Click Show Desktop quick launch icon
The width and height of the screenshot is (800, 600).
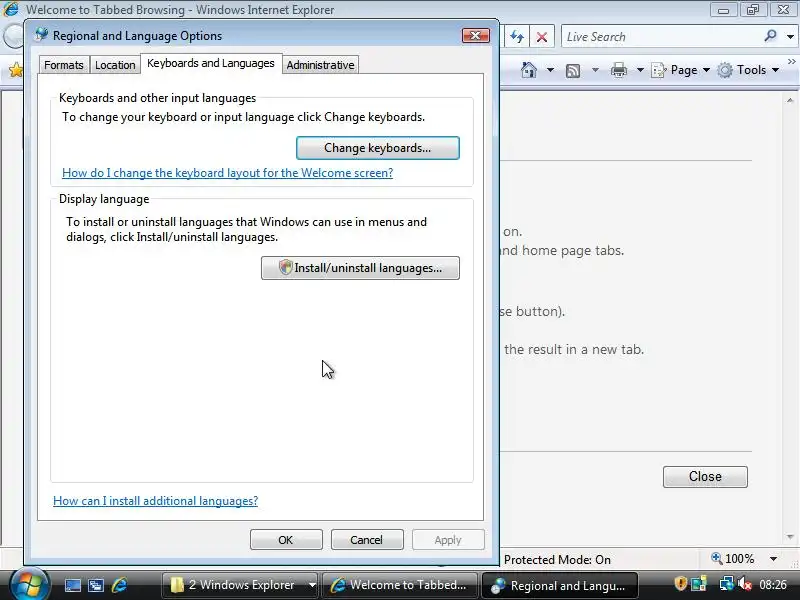coord(72,585)
